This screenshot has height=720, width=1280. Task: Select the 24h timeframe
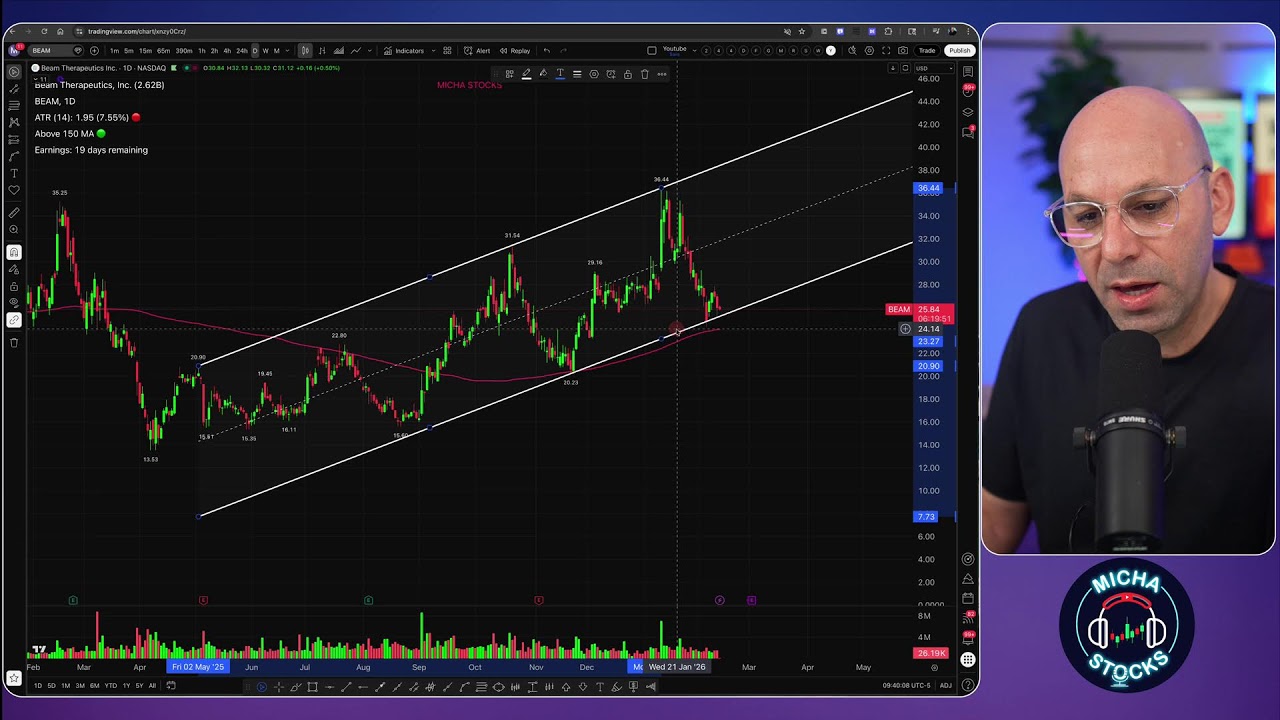click(242, 50)
